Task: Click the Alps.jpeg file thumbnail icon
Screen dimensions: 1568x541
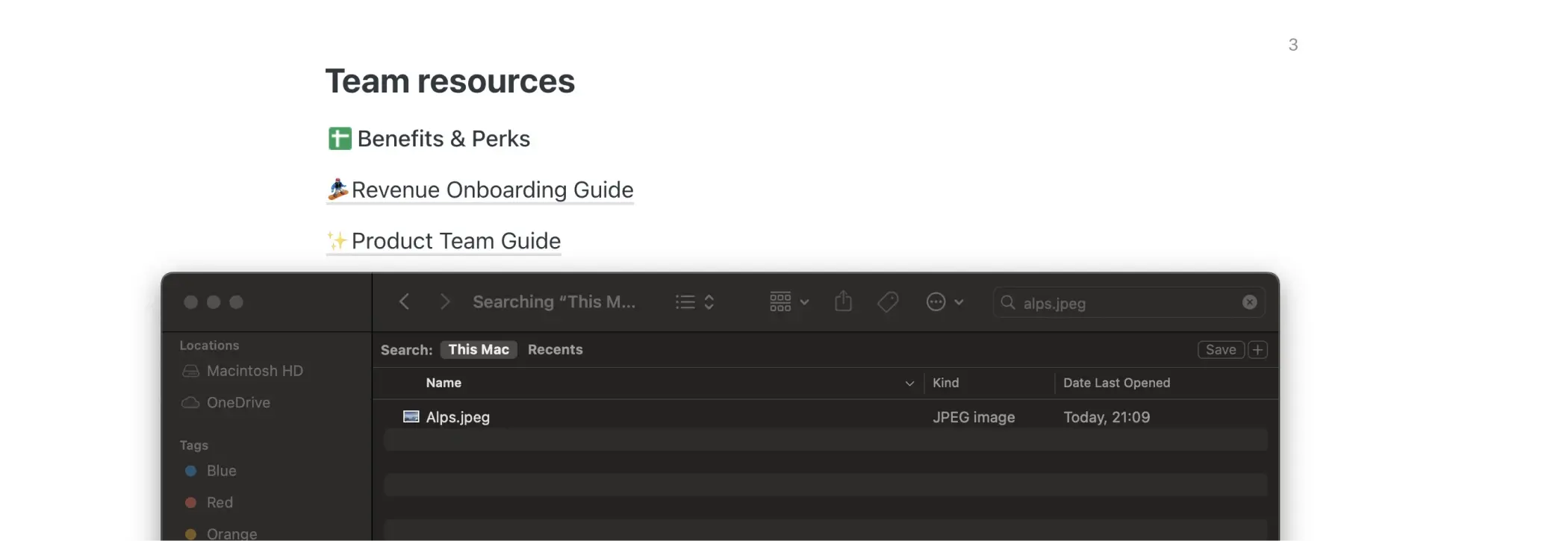Action: [x=411, y=417]
